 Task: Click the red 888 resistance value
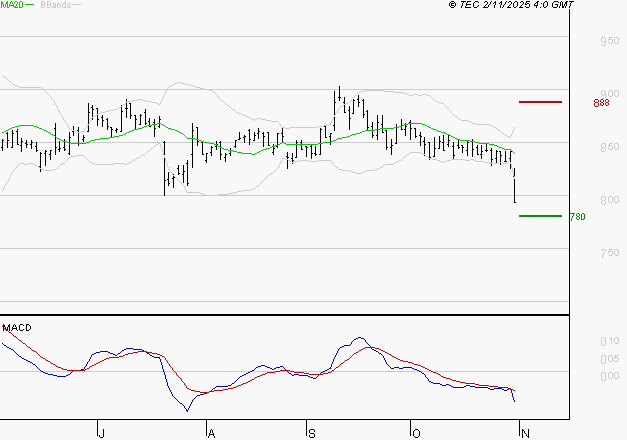point(601,103)
